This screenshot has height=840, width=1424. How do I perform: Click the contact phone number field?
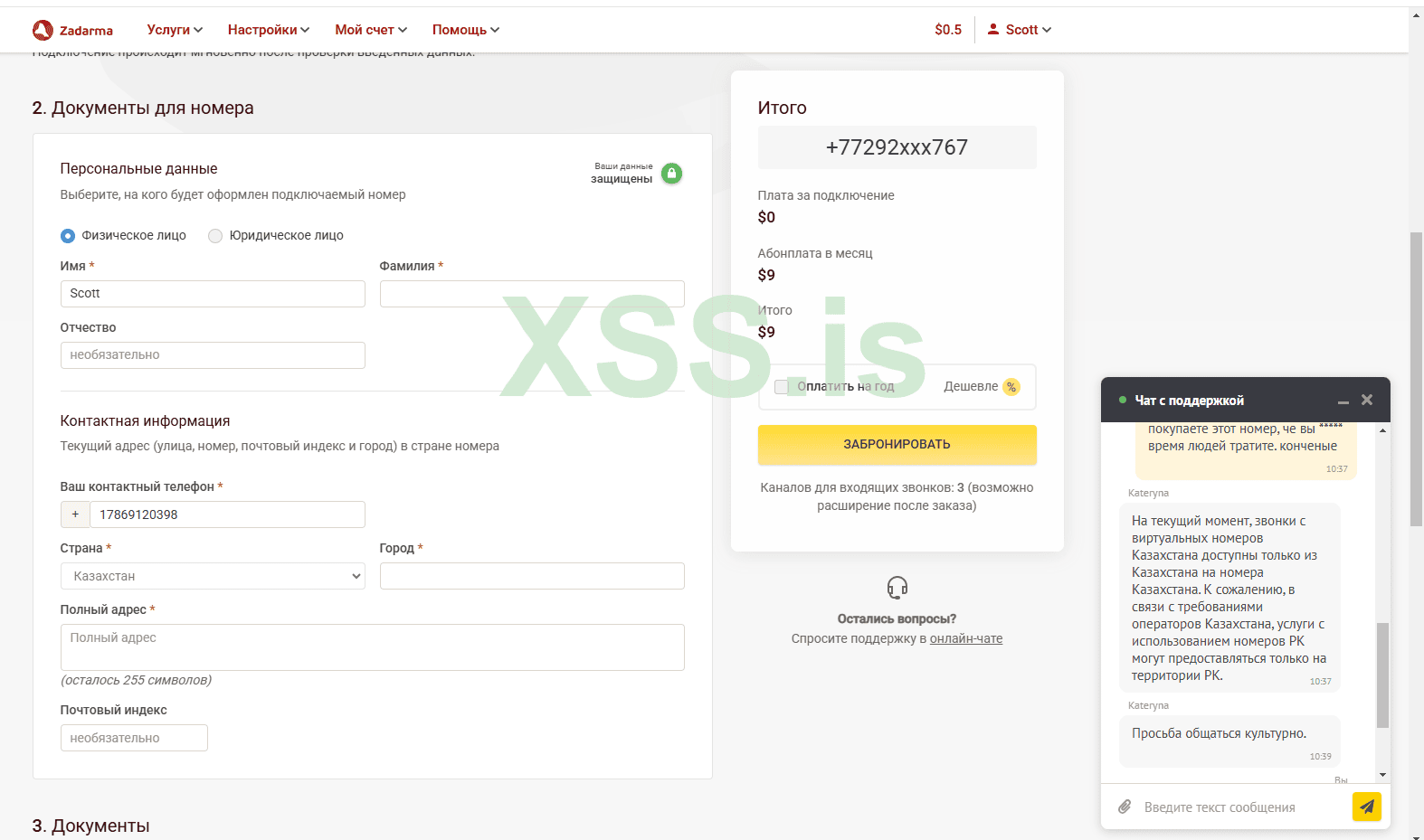tap(227, 514)
